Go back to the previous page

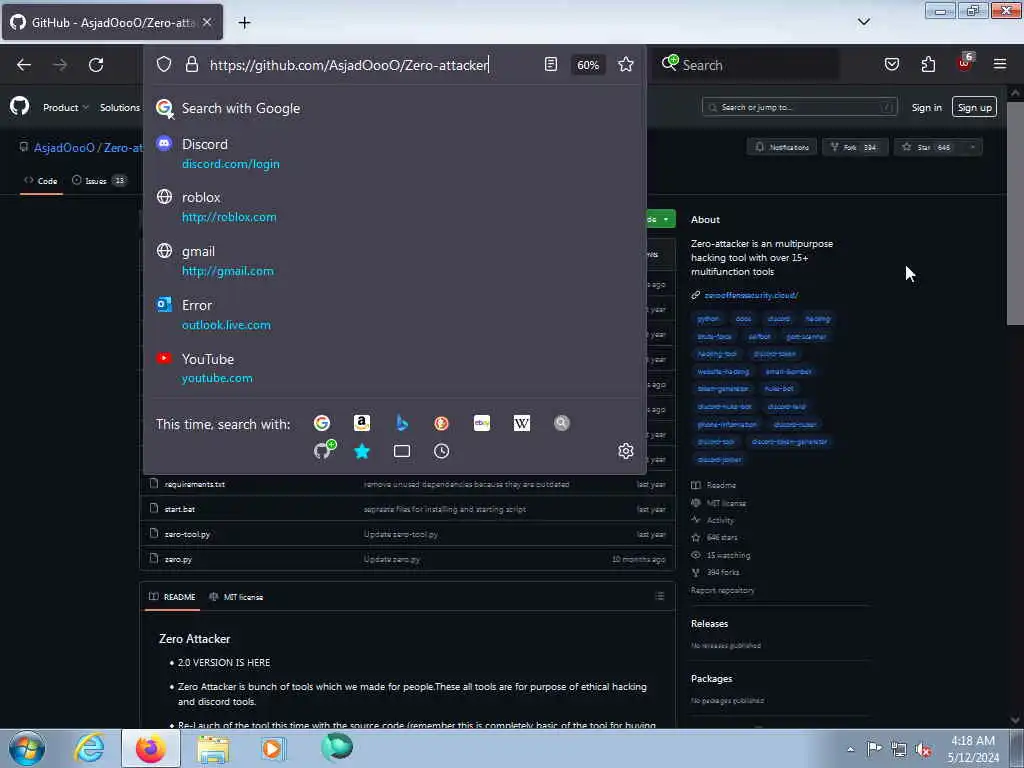tap(24, 65)
